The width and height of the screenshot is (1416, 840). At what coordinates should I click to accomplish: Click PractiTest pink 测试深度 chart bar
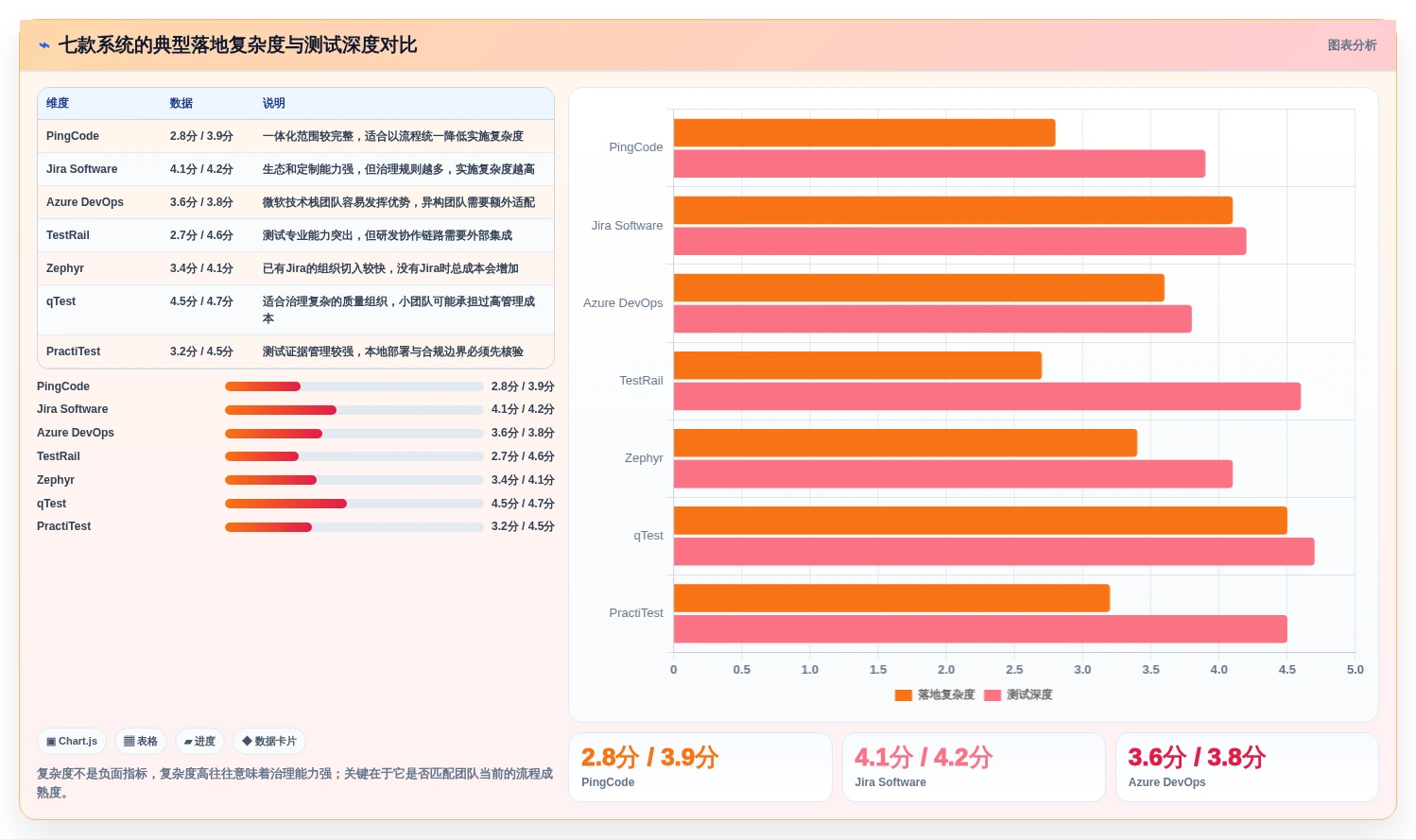[980, 629]
